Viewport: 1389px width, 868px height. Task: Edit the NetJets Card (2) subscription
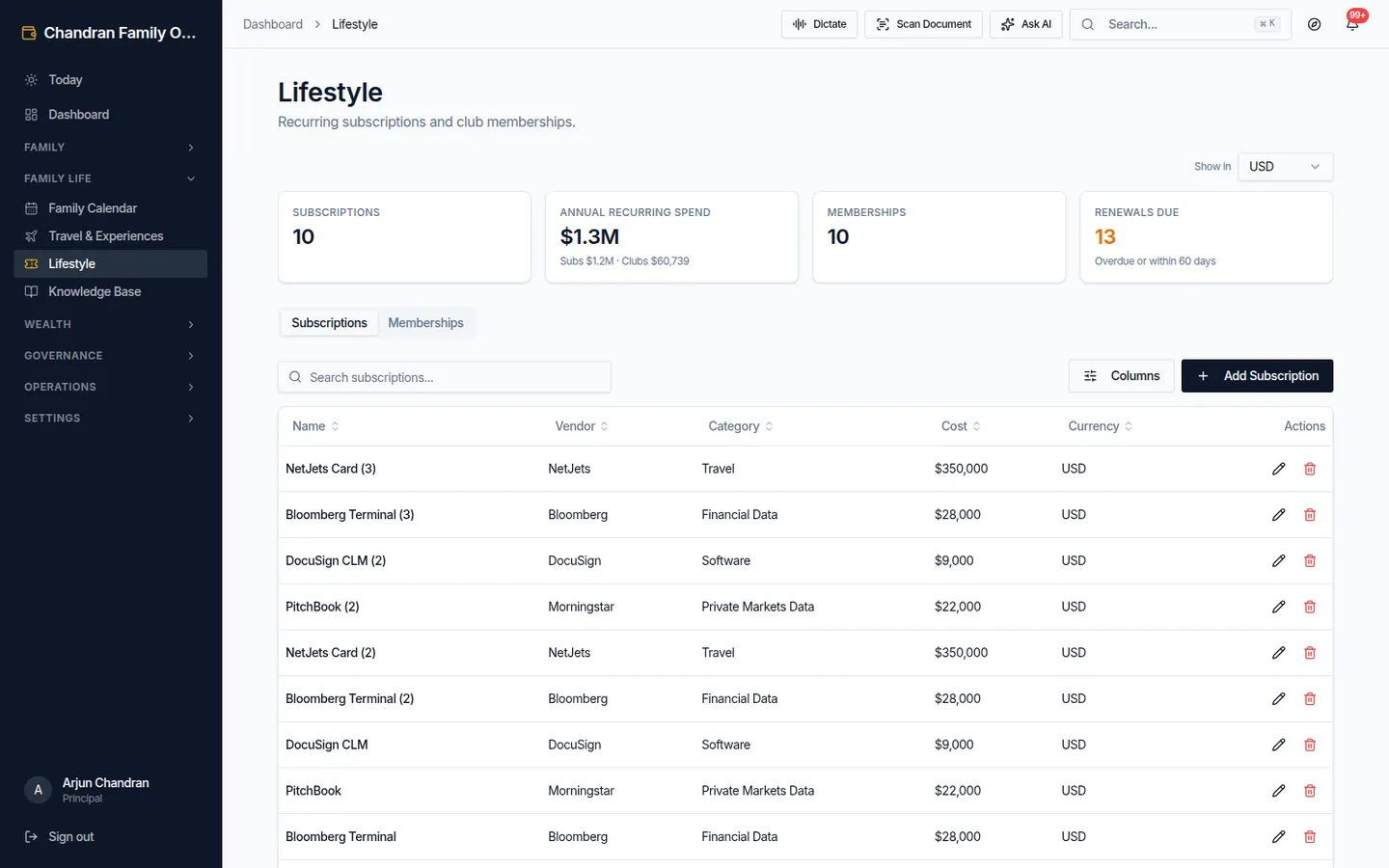pos(1278,653)
